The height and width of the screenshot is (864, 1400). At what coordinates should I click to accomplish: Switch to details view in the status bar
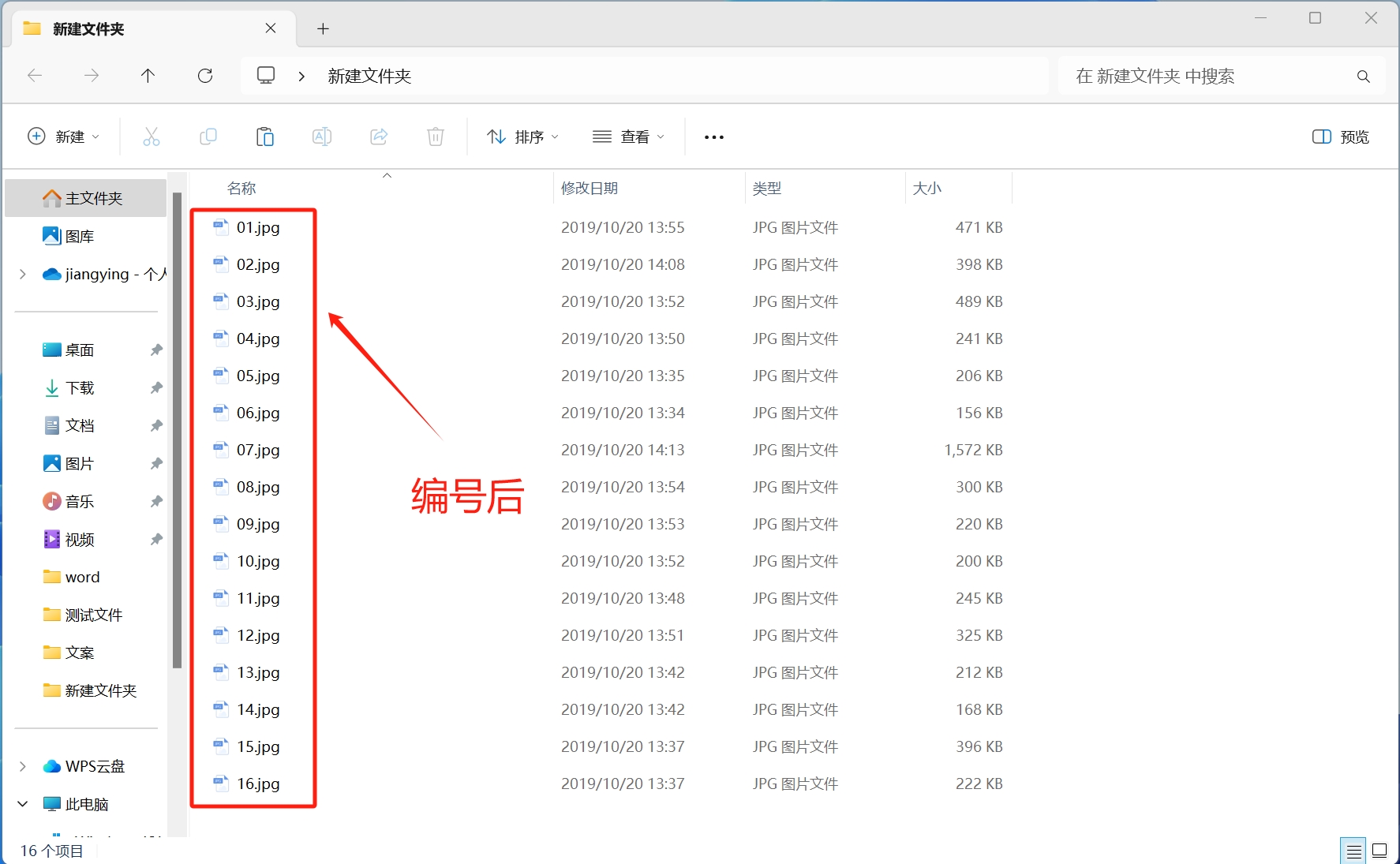point(1354,850)
